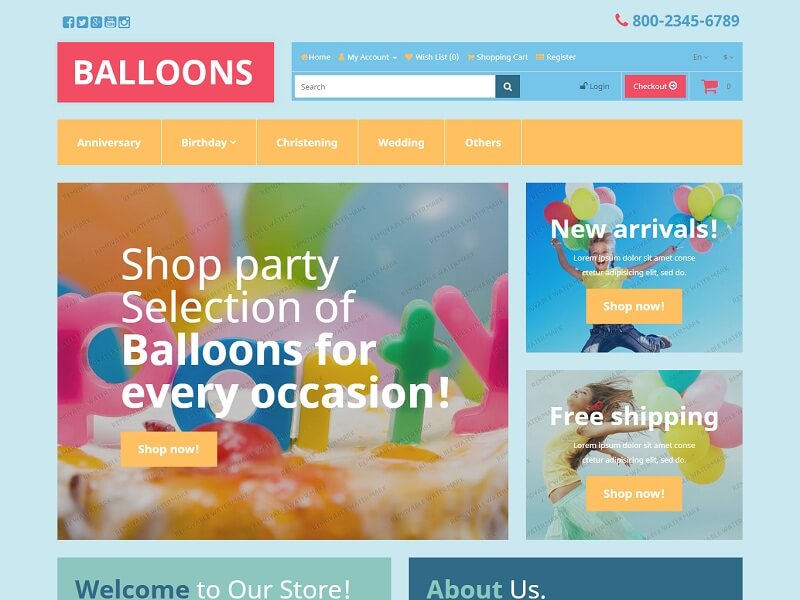Open the YouTube social icon
The image size is (800, 600).
pyautogui.click(x=110, y=22)
